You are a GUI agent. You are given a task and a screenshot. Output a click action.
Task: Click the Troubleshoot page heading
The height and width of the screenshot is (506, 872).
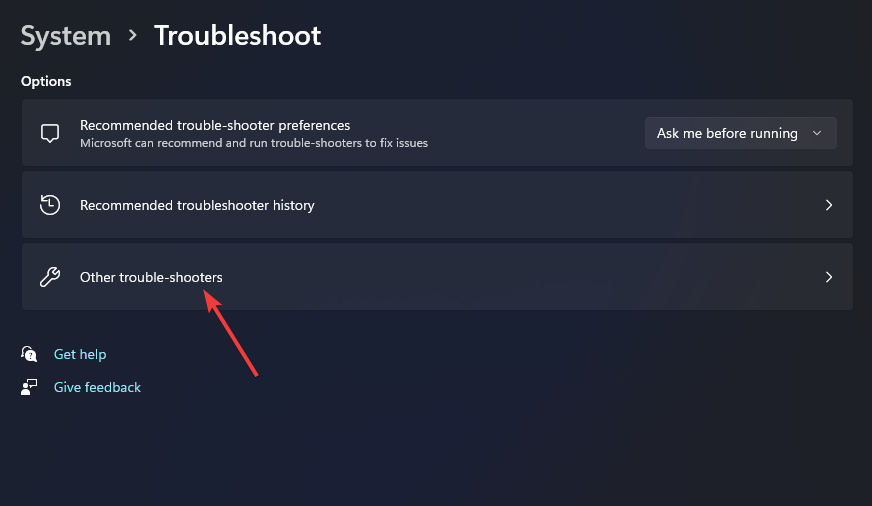[x=237, y=36]
